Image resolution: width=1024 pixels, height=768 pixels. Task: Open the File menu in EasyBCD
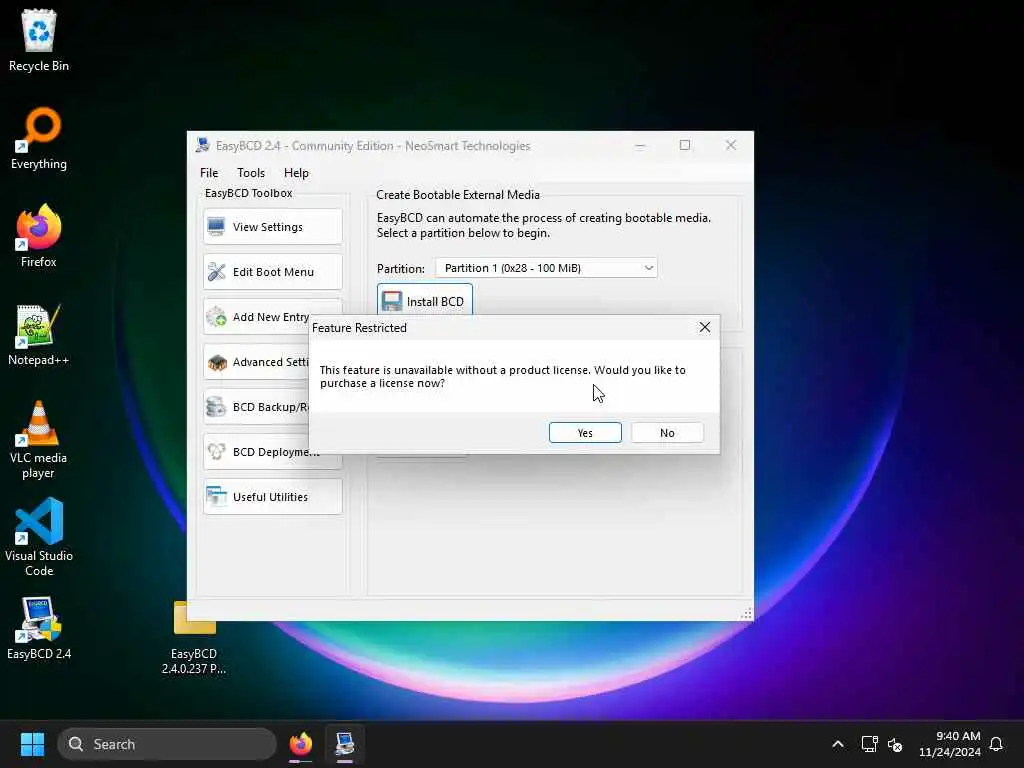pyautogui.click(x=209, y=172)
